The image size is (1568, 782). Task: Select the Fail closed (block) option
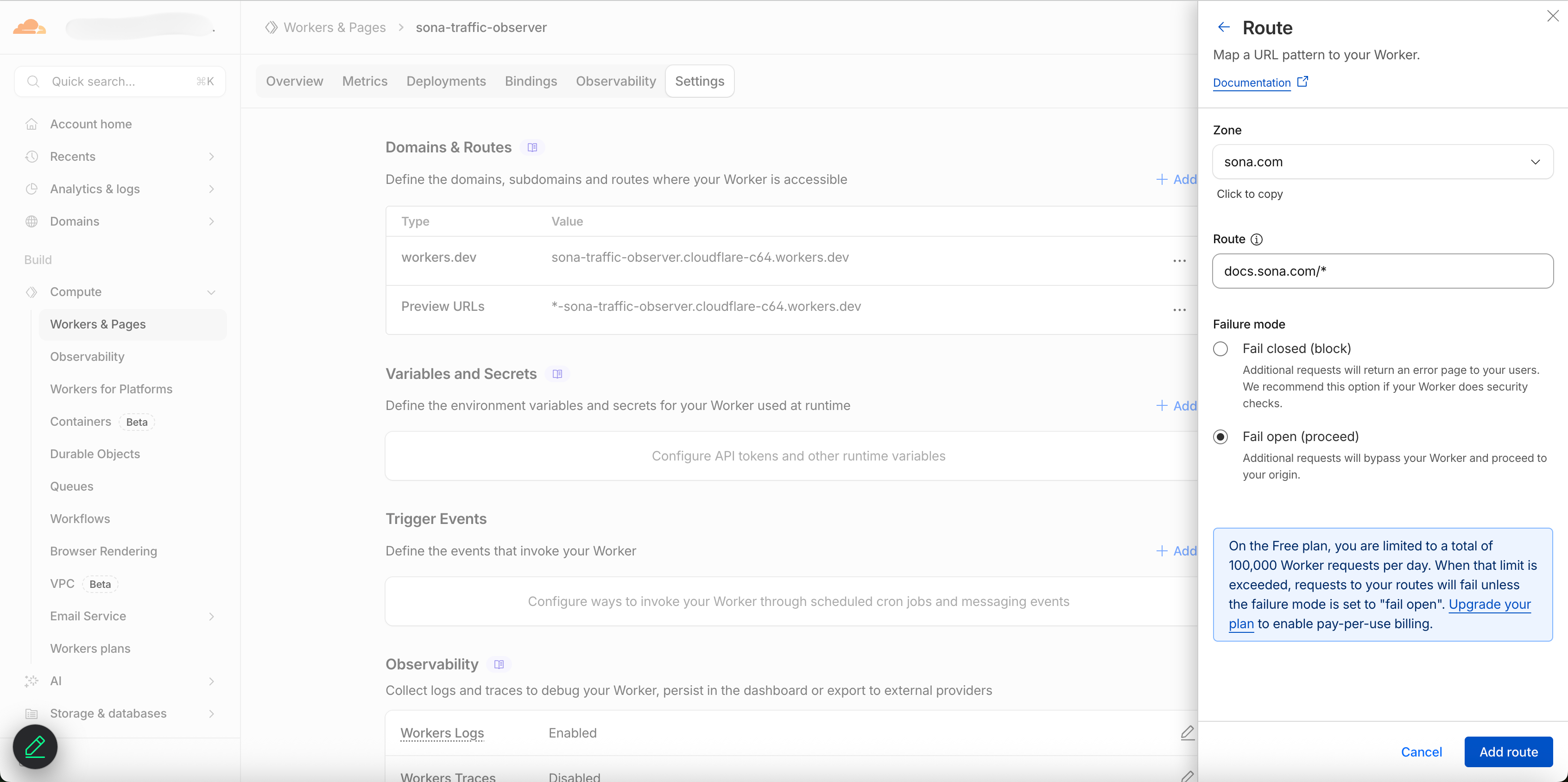click(x=1220, y=349)
